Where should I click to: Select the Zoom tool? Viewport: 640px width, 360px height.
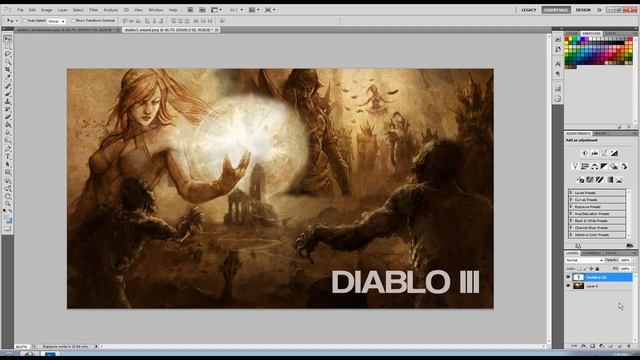[8, 204]
